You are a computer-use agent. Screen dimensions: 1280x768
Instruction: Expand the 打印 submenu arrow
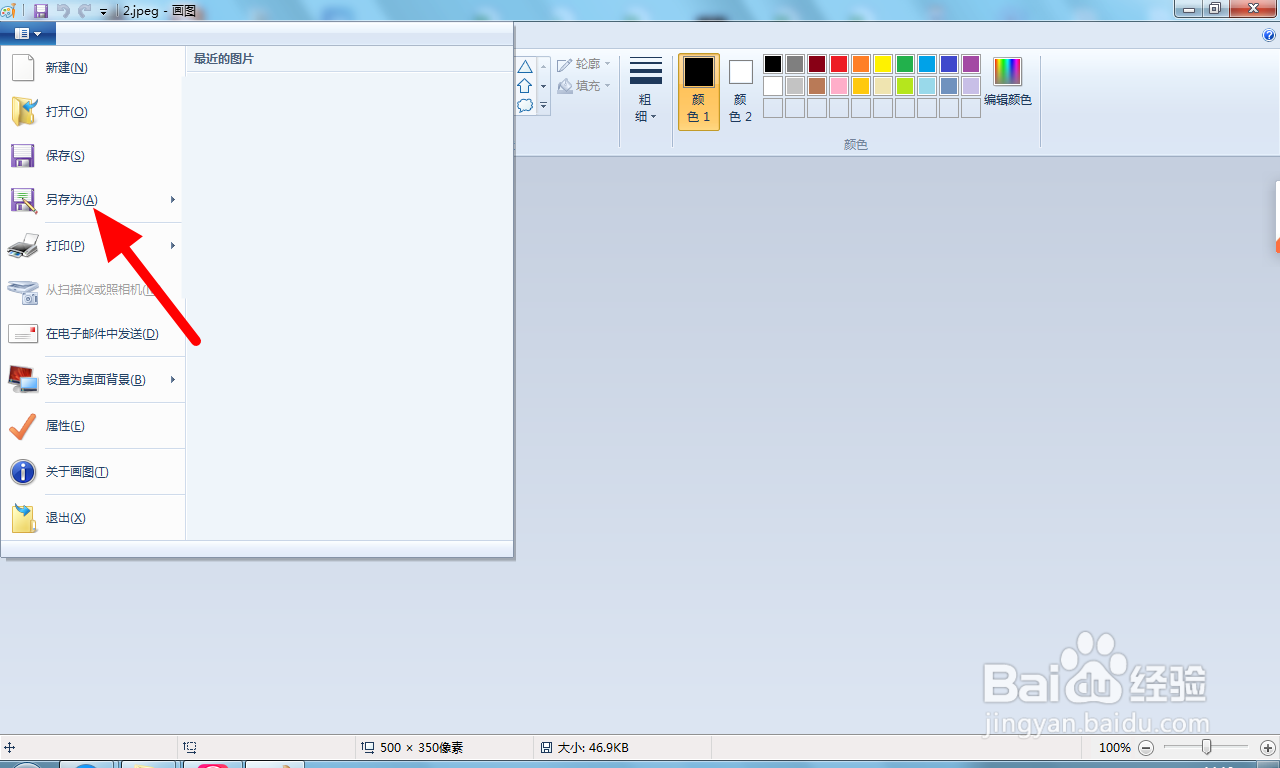(x=173, y=246)
